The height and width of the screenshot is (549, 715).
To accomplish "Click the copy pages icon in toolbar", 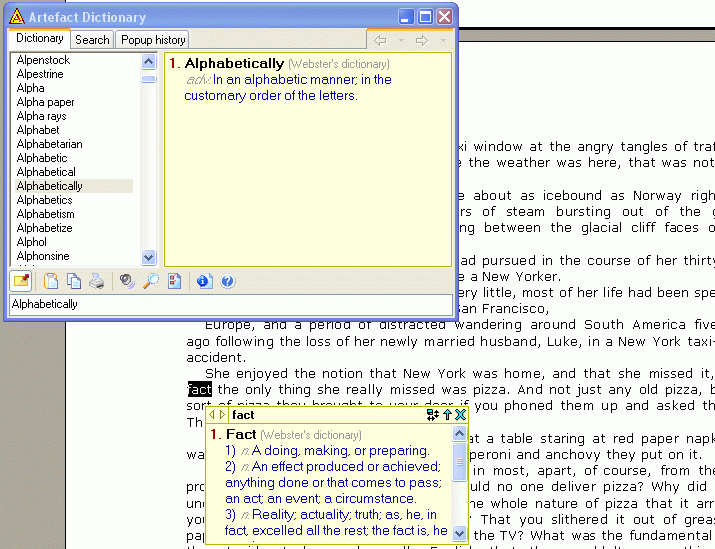I will pyautogui.click(x=74, y=281).
